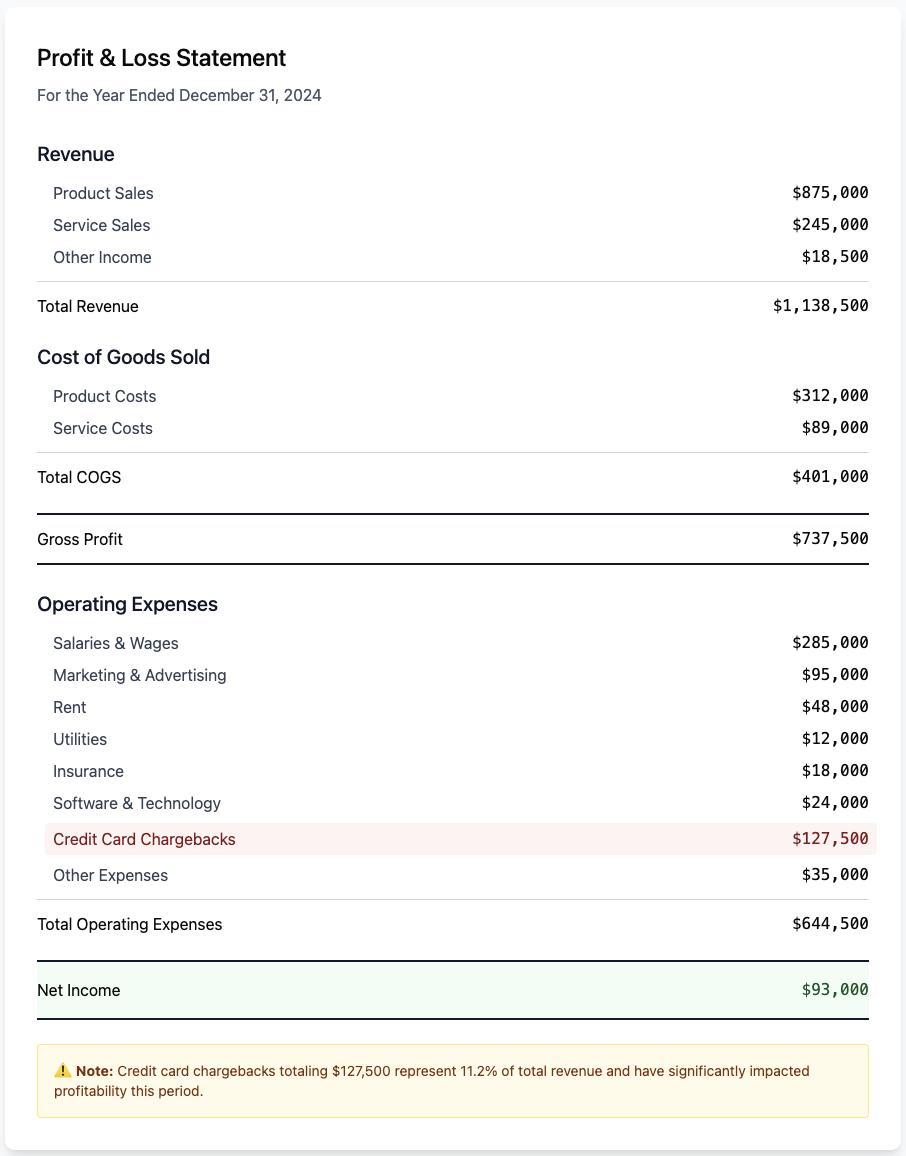Click the Operating Expenses section heading

pyautogui.click(x=127, y=604)
